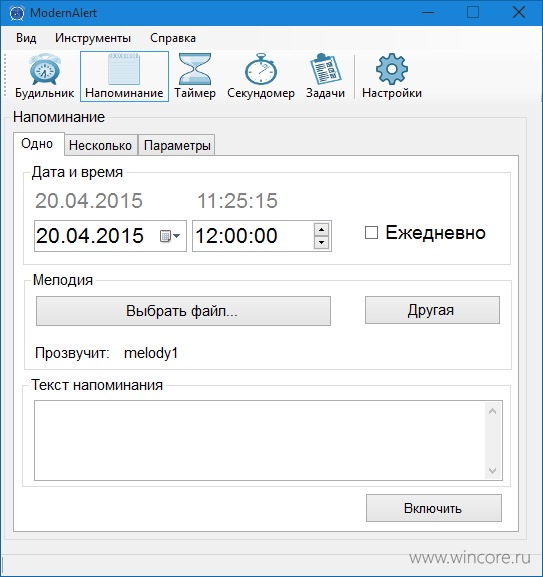Open the date picker calendar dropdown
Viewport: 543px width, 577px height.
[170, 236]
